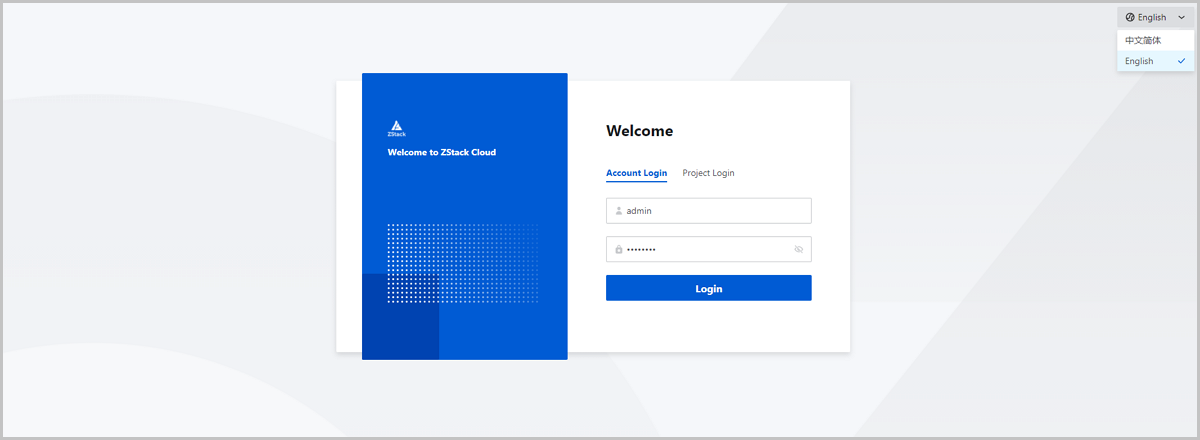The height and width of the screenshot is (440, 1200).
Task: Select the Account Login tab
Action: (636, 173)
